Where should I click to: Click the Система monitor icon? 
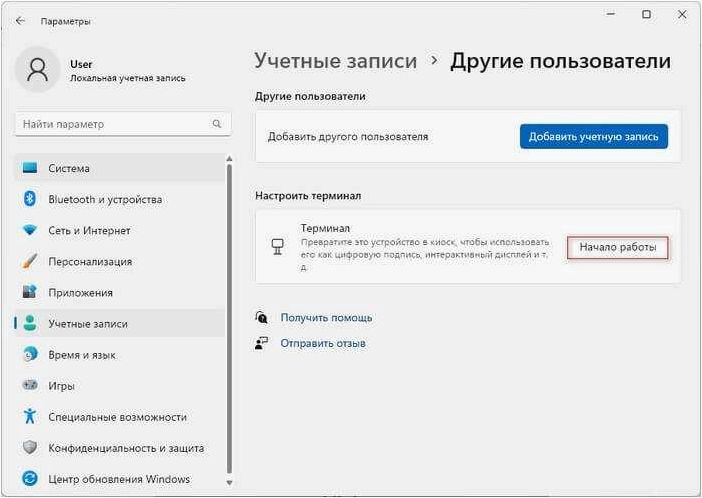pos(30,168)
